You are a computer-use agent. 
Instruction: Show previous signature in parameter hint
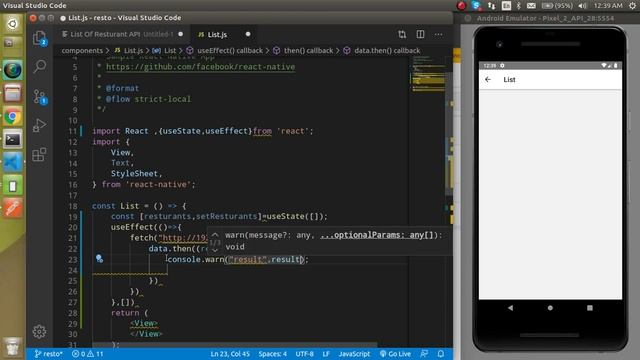click(x=215, y=235)
